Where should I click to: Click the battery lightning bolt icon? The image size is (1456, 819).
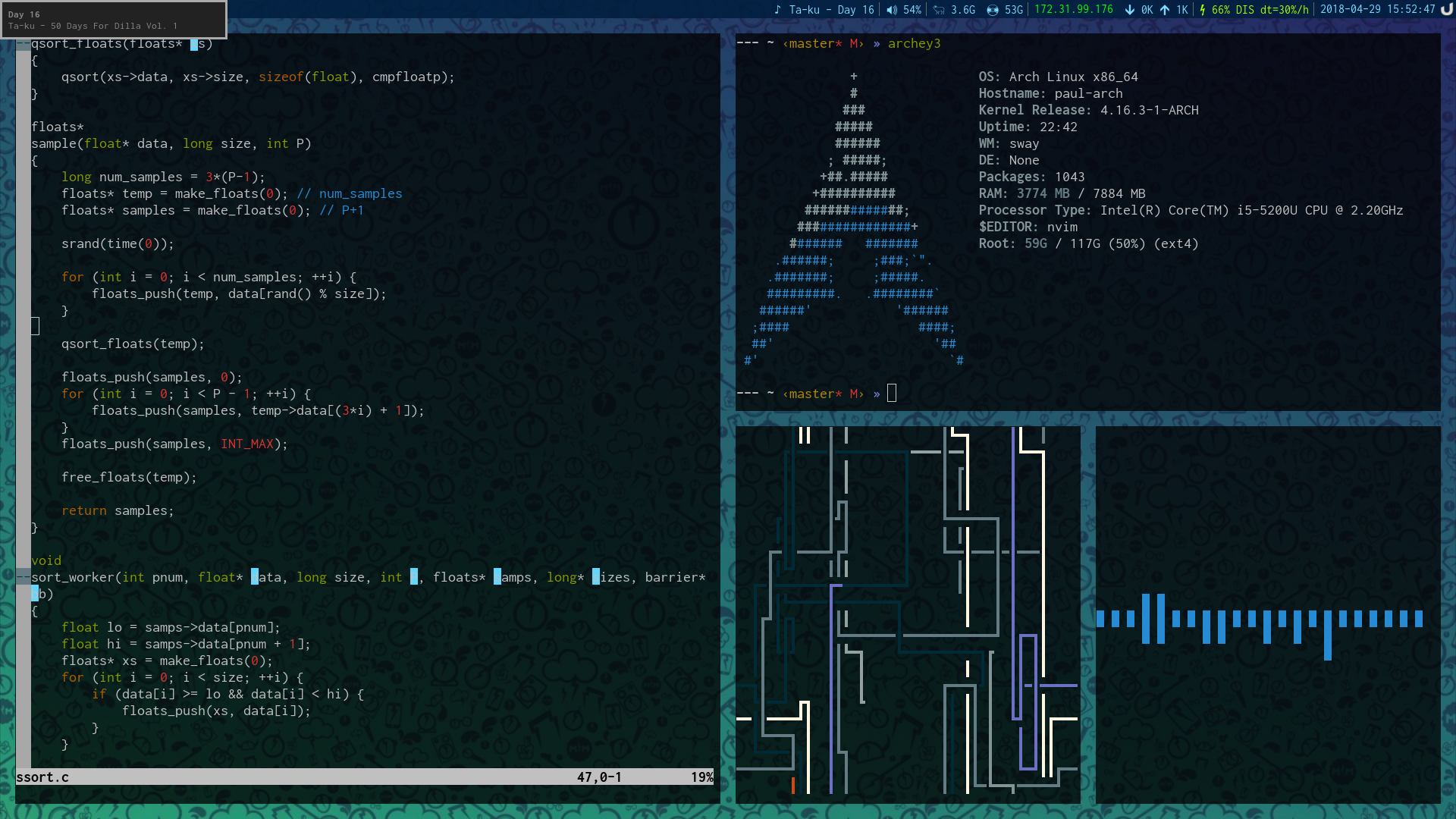(1203, 10)
